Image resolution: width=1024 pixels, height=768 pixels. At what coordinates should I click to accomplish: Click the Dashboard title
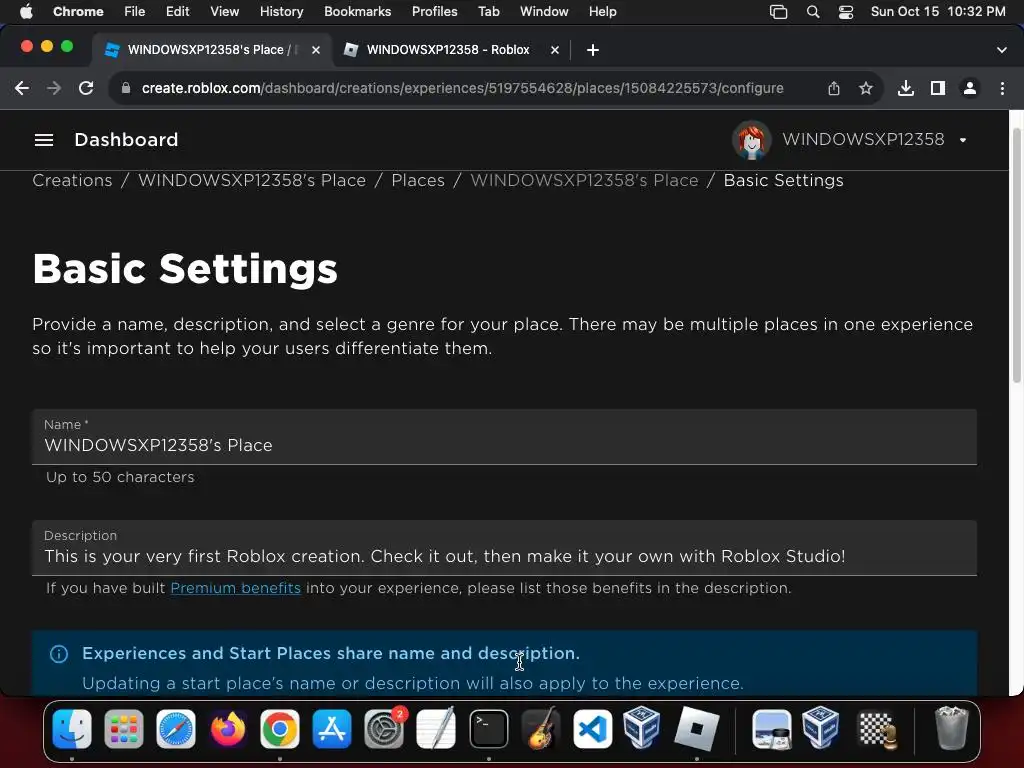[126, 140]
